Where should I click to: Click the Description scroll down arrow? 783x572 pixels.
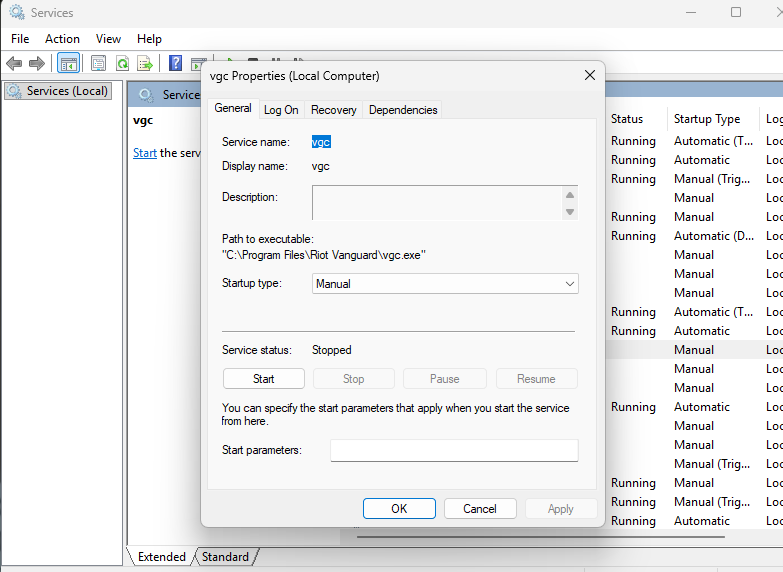pyautogui.click(x=570, y=212)
